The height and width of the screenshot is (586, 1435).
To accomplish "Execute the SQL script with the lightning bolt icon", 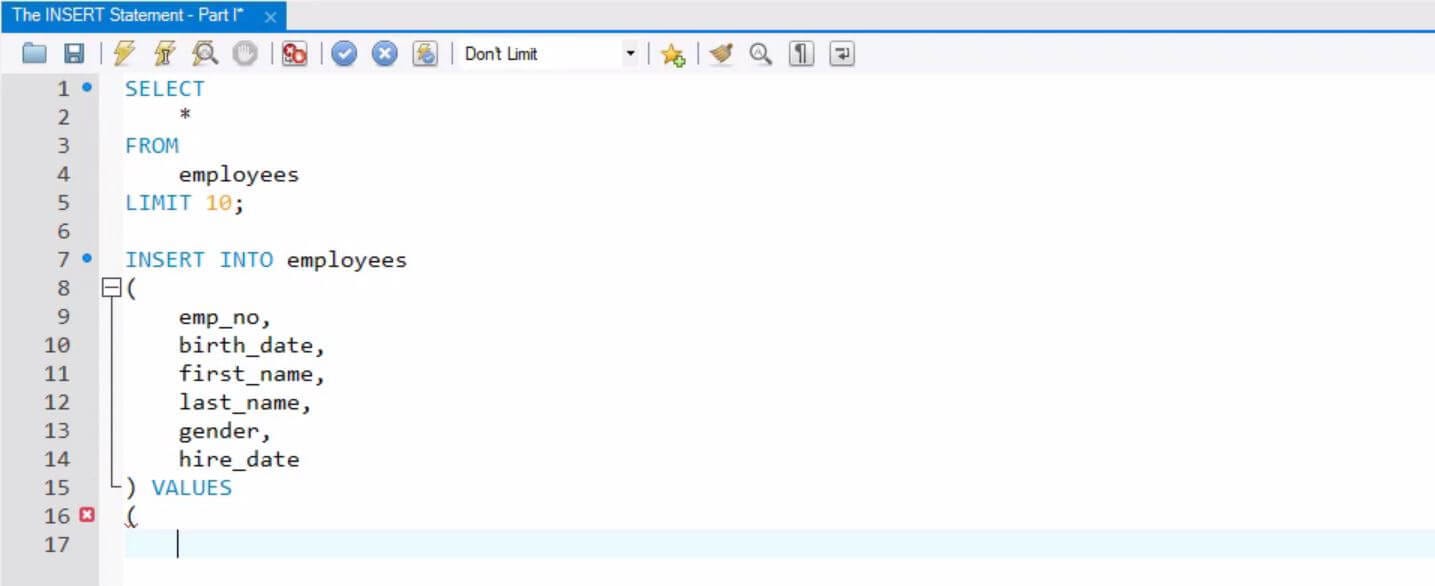I will click(x=125, y=53).
